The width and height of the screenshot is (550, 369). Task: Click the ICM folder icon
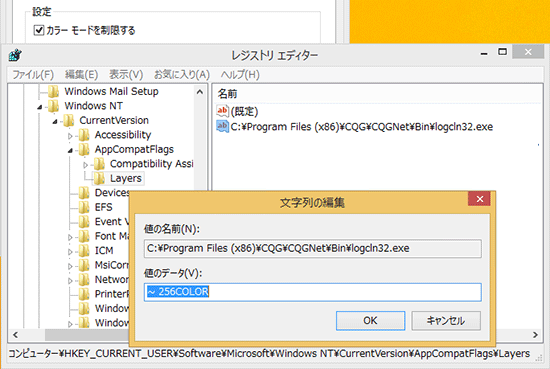(x=84, y=251)
